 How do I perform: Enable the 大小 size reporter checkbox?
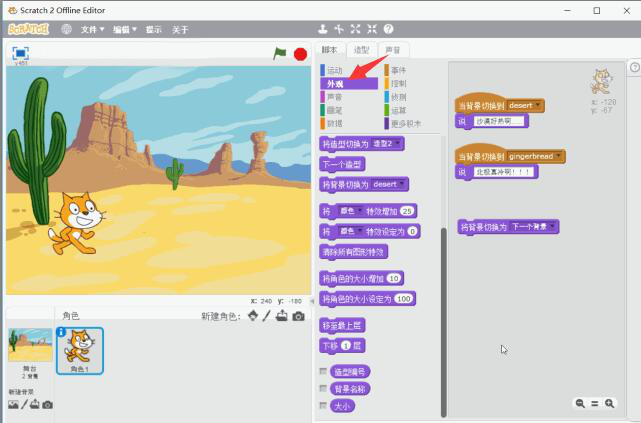click(323, 405)
